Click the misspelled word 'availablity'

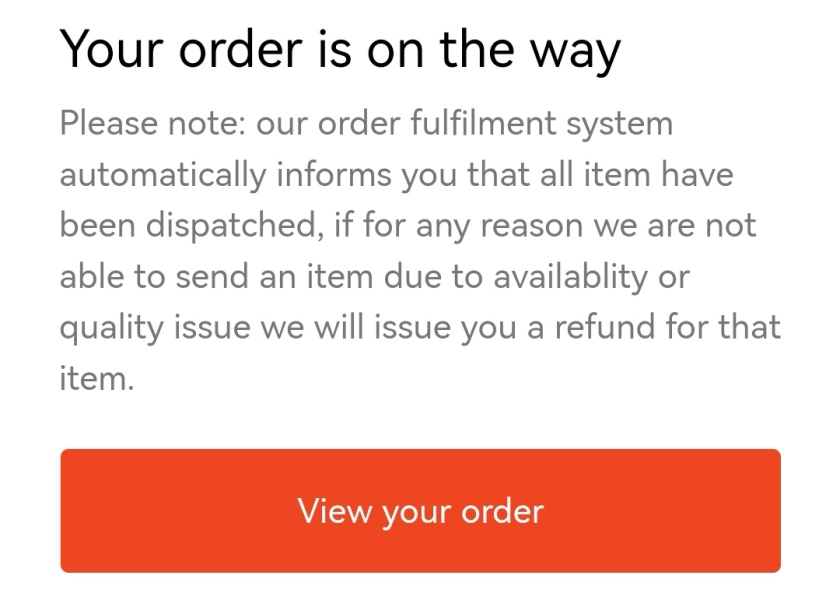coord(576,277)
